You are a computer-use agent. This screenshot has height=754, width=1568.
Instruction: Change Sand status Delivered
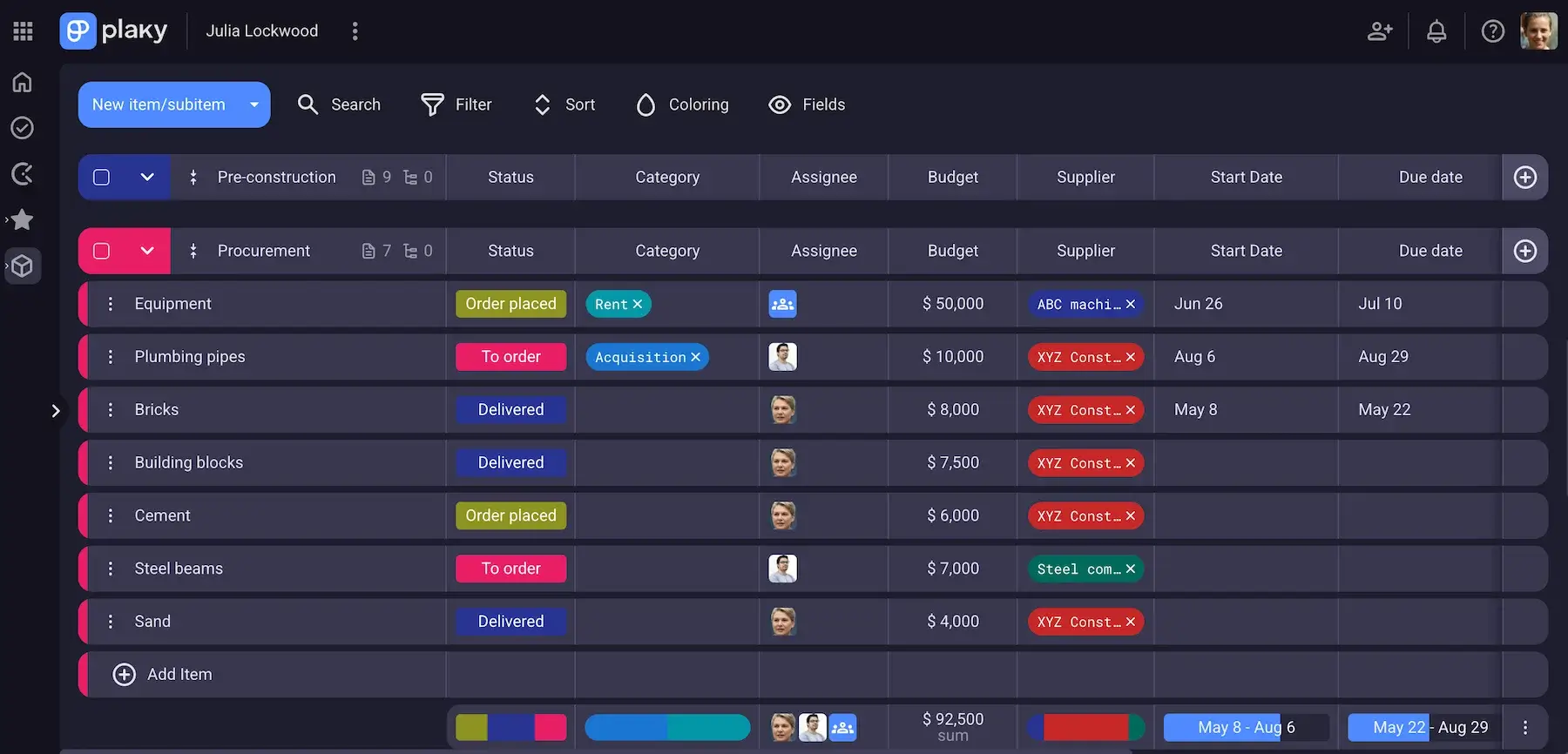510,622
